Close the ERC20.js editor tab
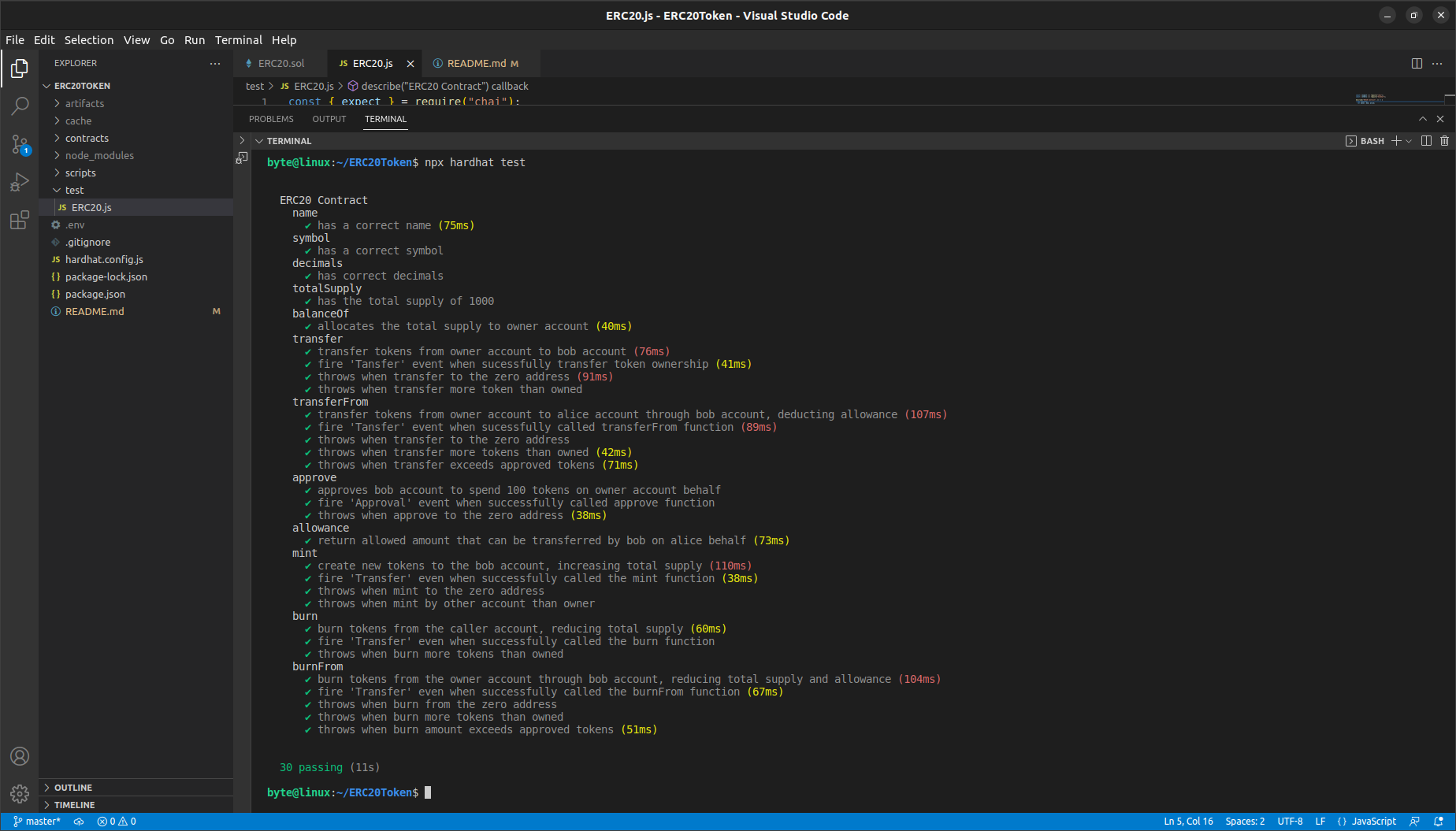 click(x=410, y=64)
